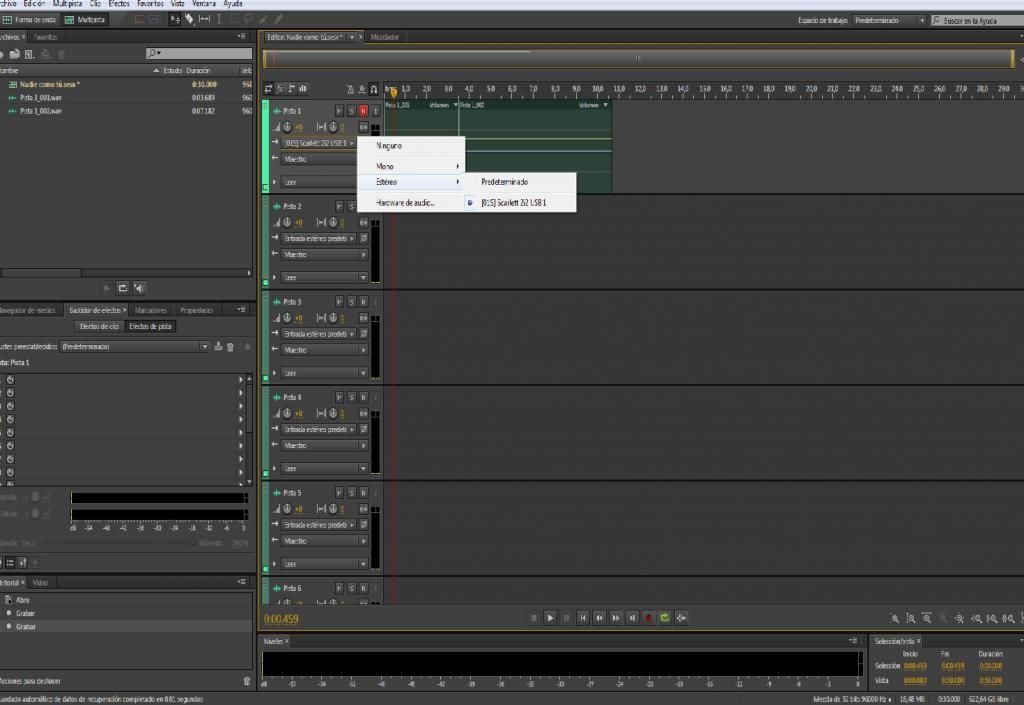The height and width of the screenshot is (705, 1024).
Task: Click the Play button in transport controls
Action: click(550, 618)
